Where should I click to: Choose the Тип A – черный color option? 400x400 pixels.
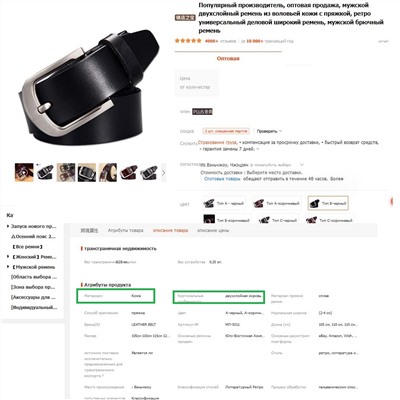click(x=224, y=203)
